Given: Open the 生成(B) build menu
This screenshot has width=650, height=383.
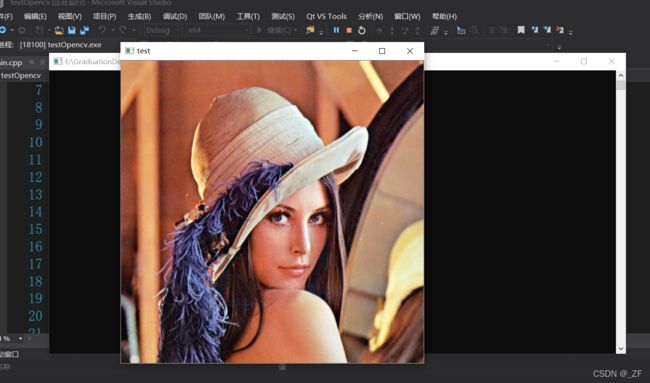Looking at the screenshot, I should (x=139, y=17).
